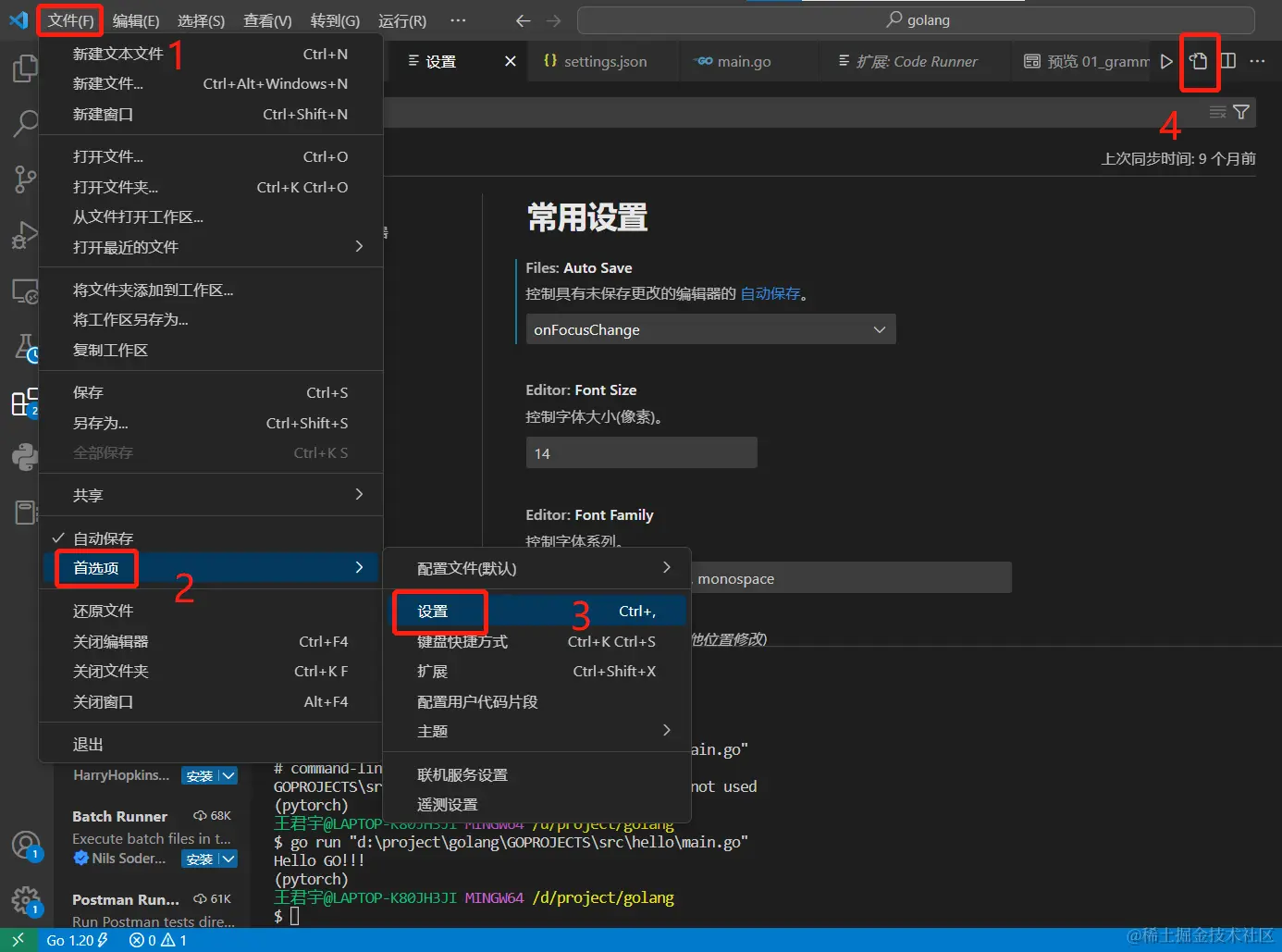Split the editor to the right
Screen dimensions: 1282x952
(1228, 61)
